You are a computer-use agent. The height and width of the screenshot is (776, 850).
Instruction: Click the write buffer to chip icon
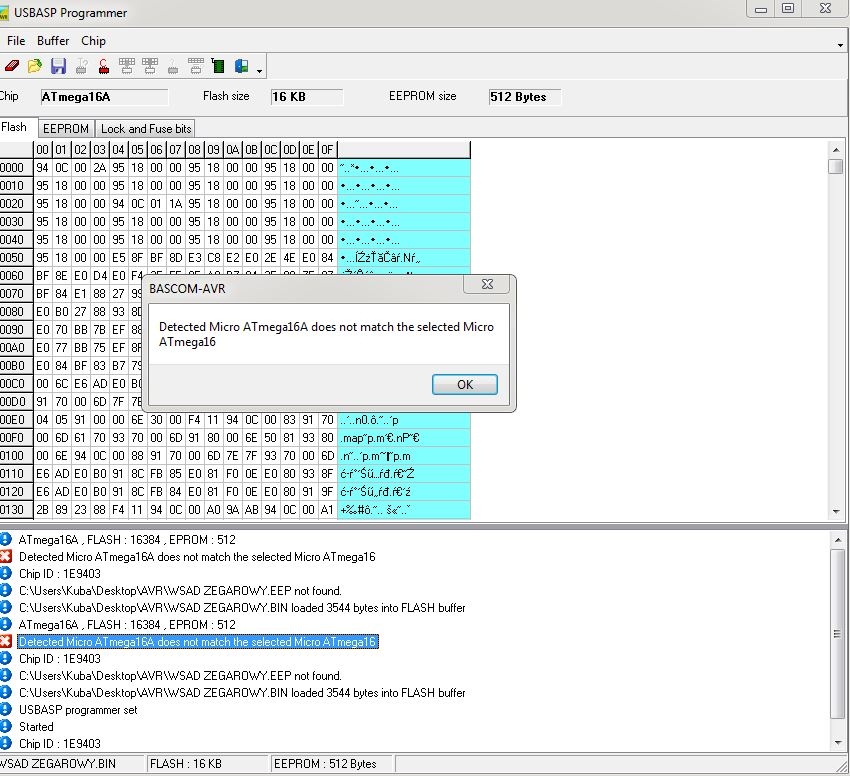tap(127, 66)
